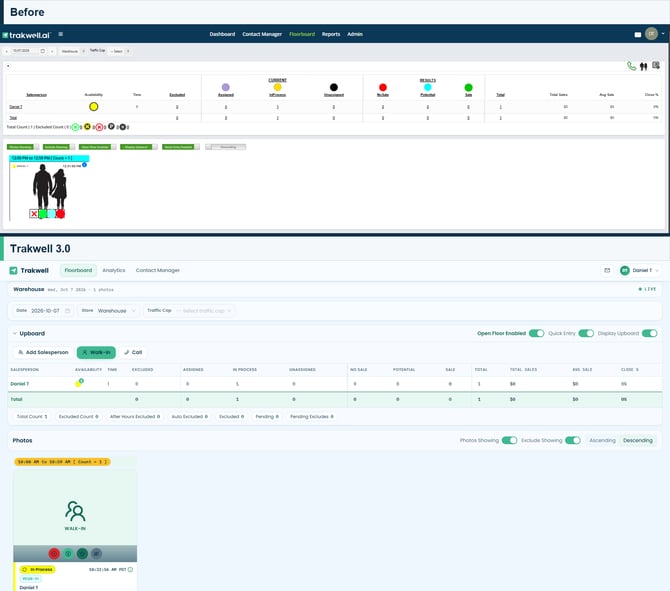Click the Date input field showing 2026-10-07

(x=43, y=311)
